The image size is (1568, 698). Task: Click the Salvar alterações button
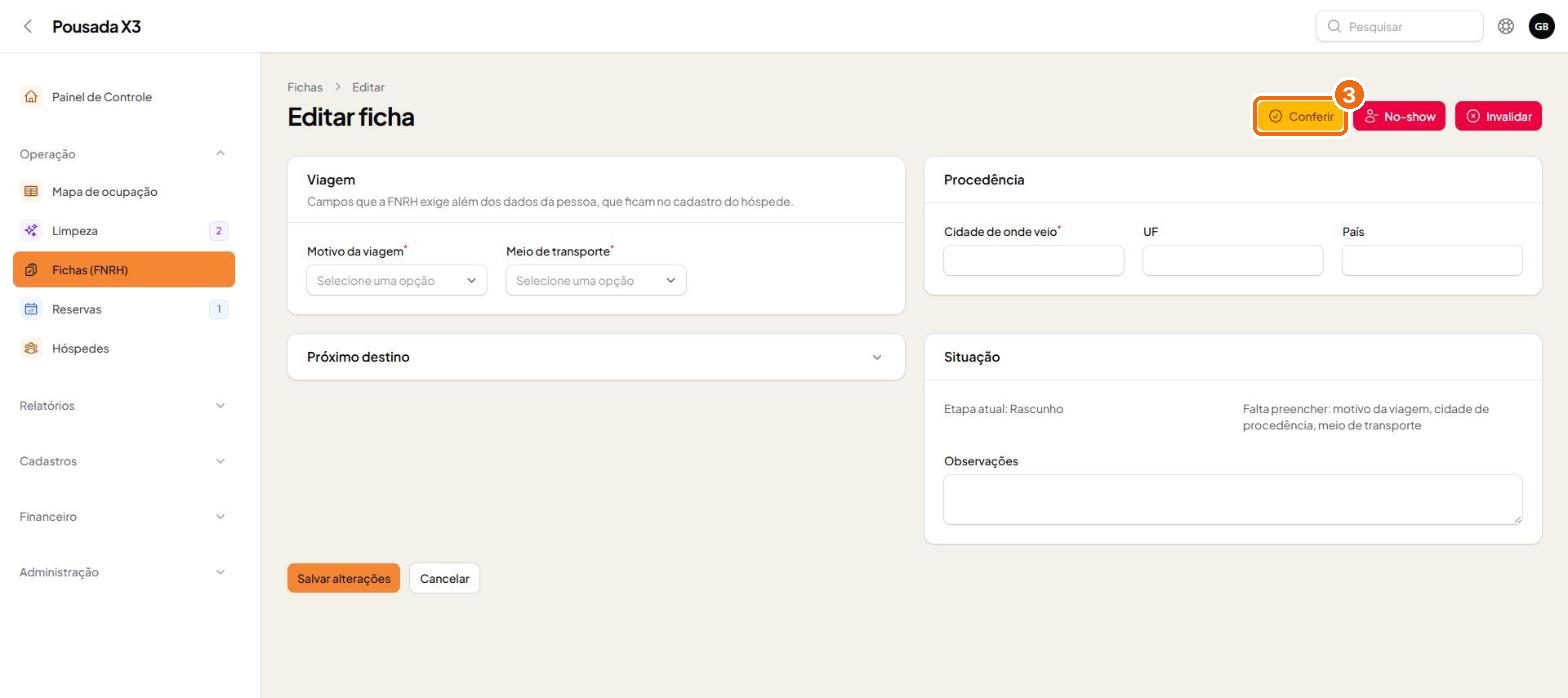click(x=344, y=578)
